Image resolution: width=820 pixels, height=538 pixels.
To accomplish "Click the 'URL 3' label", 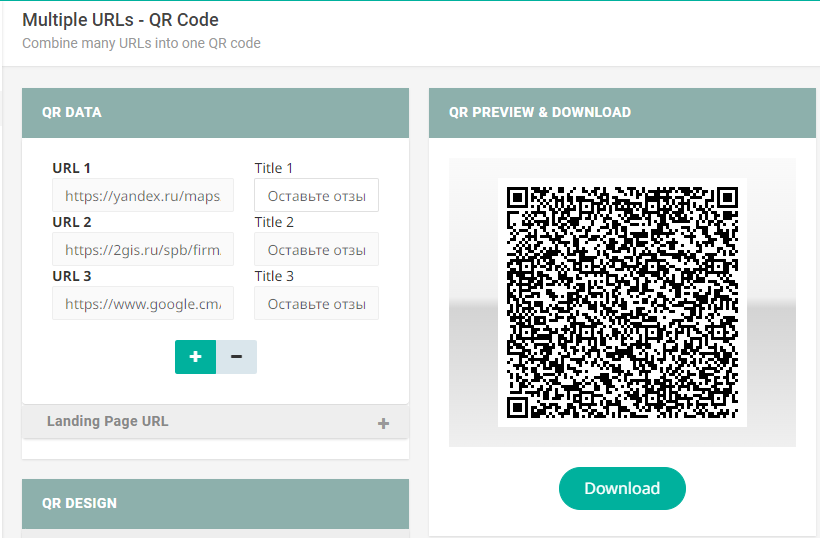I will pos(72,276).
